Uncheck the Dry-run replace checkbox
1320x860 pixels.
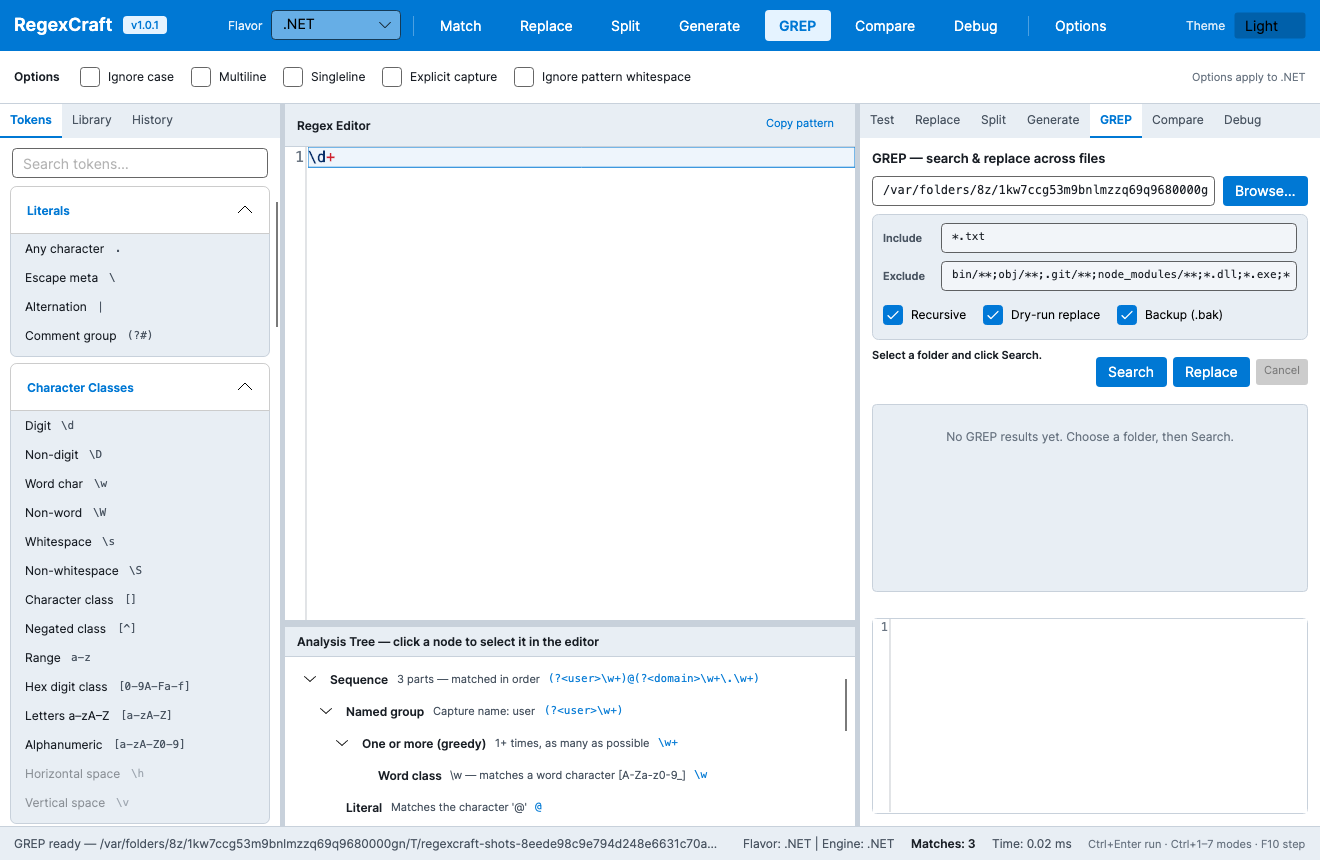(993, 315)
